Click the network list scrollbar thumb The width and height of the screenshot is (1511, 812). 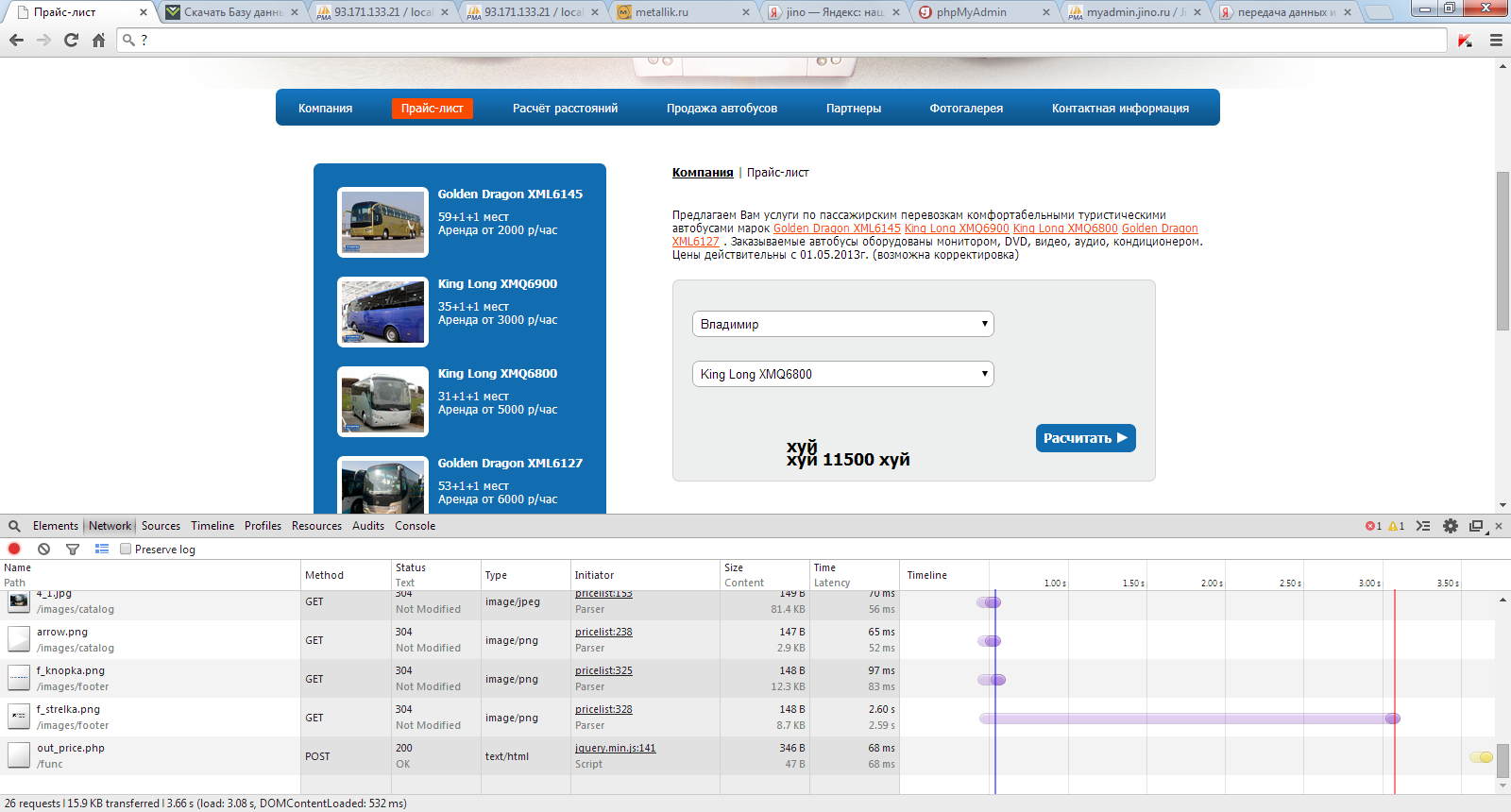pos(1503,761)
